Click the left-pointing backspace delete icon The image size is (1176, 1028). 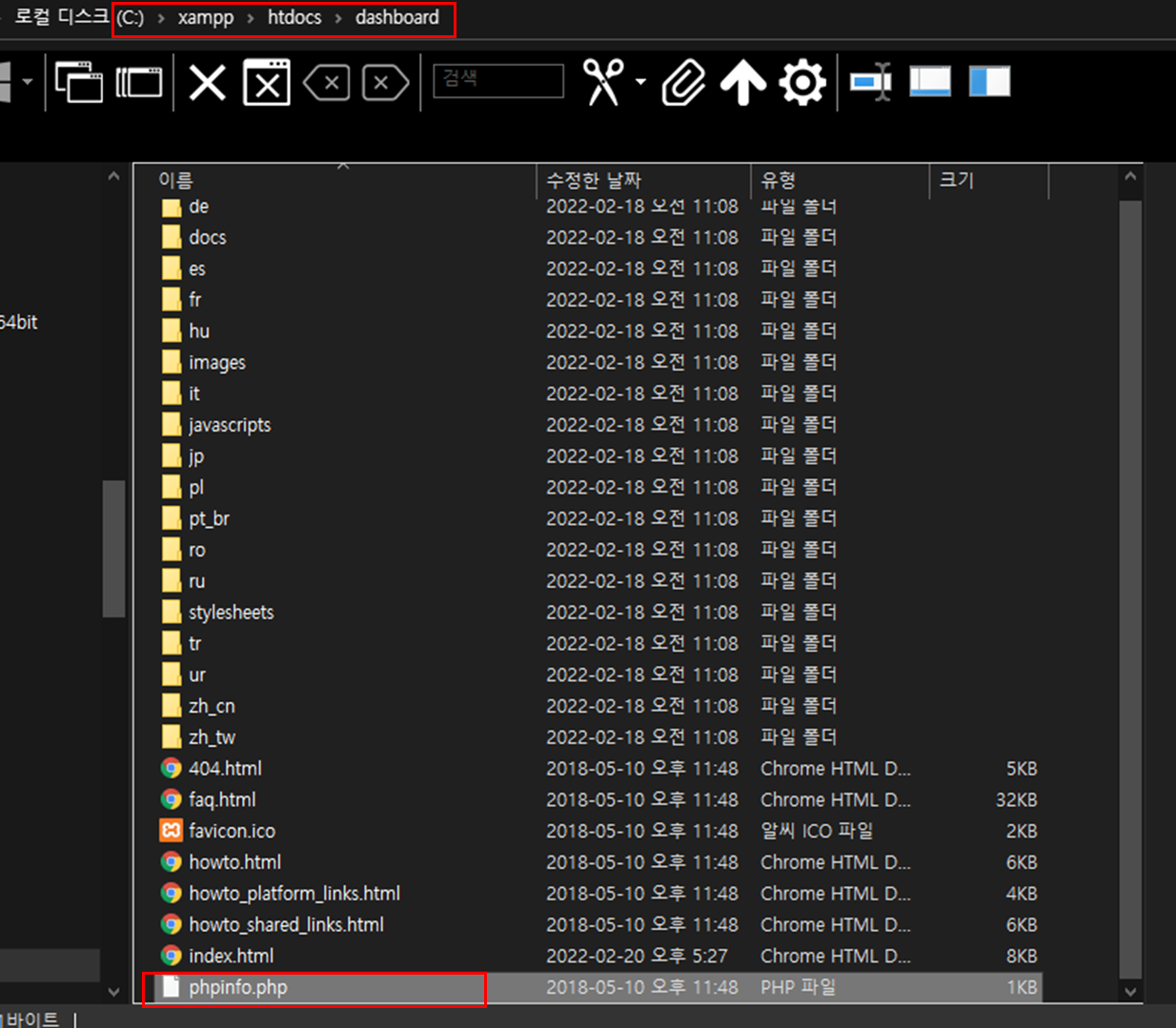[327, 83]
